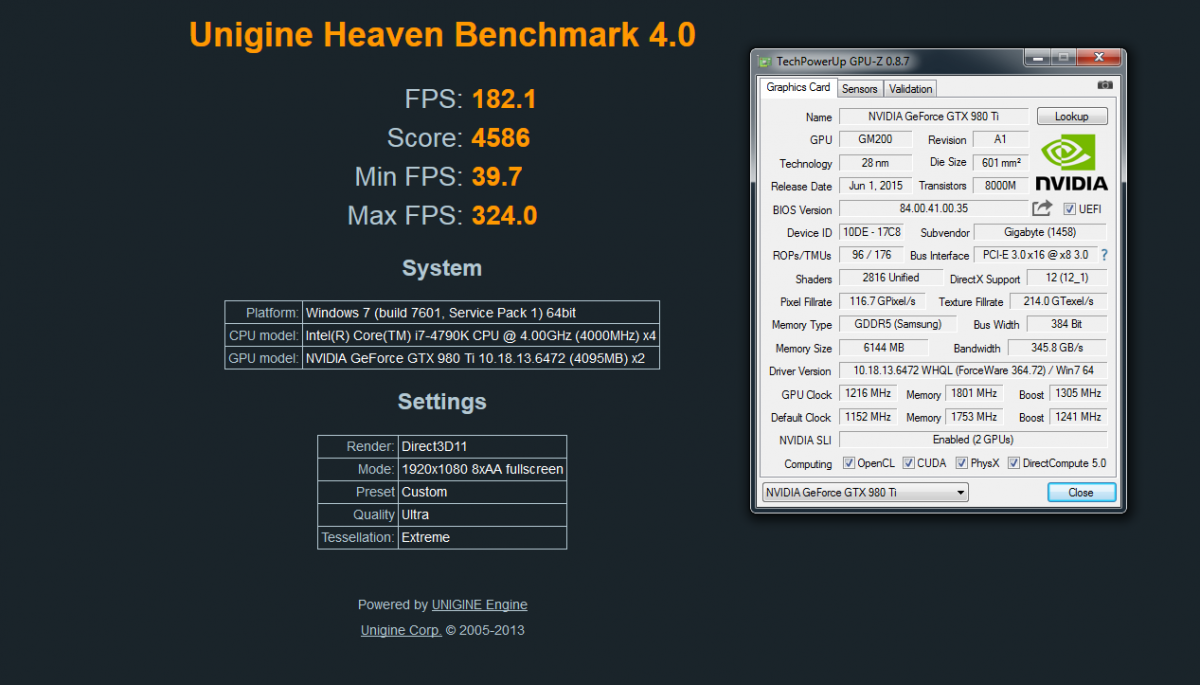Click the ROPs/TMUs field 96 / 176
This screenshot has width=1200, height=685.
[x=871, y=255]
